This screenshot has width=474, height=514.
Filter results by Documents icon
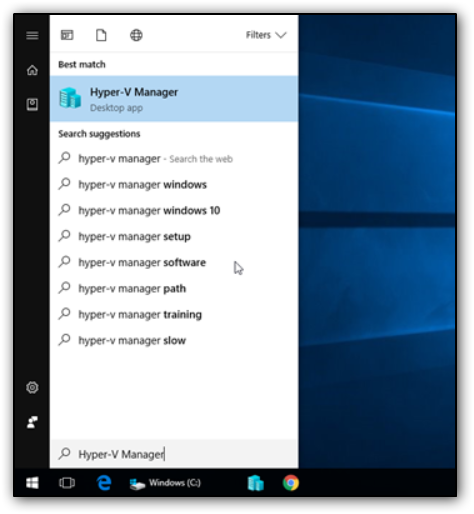[x=101, y=35]
